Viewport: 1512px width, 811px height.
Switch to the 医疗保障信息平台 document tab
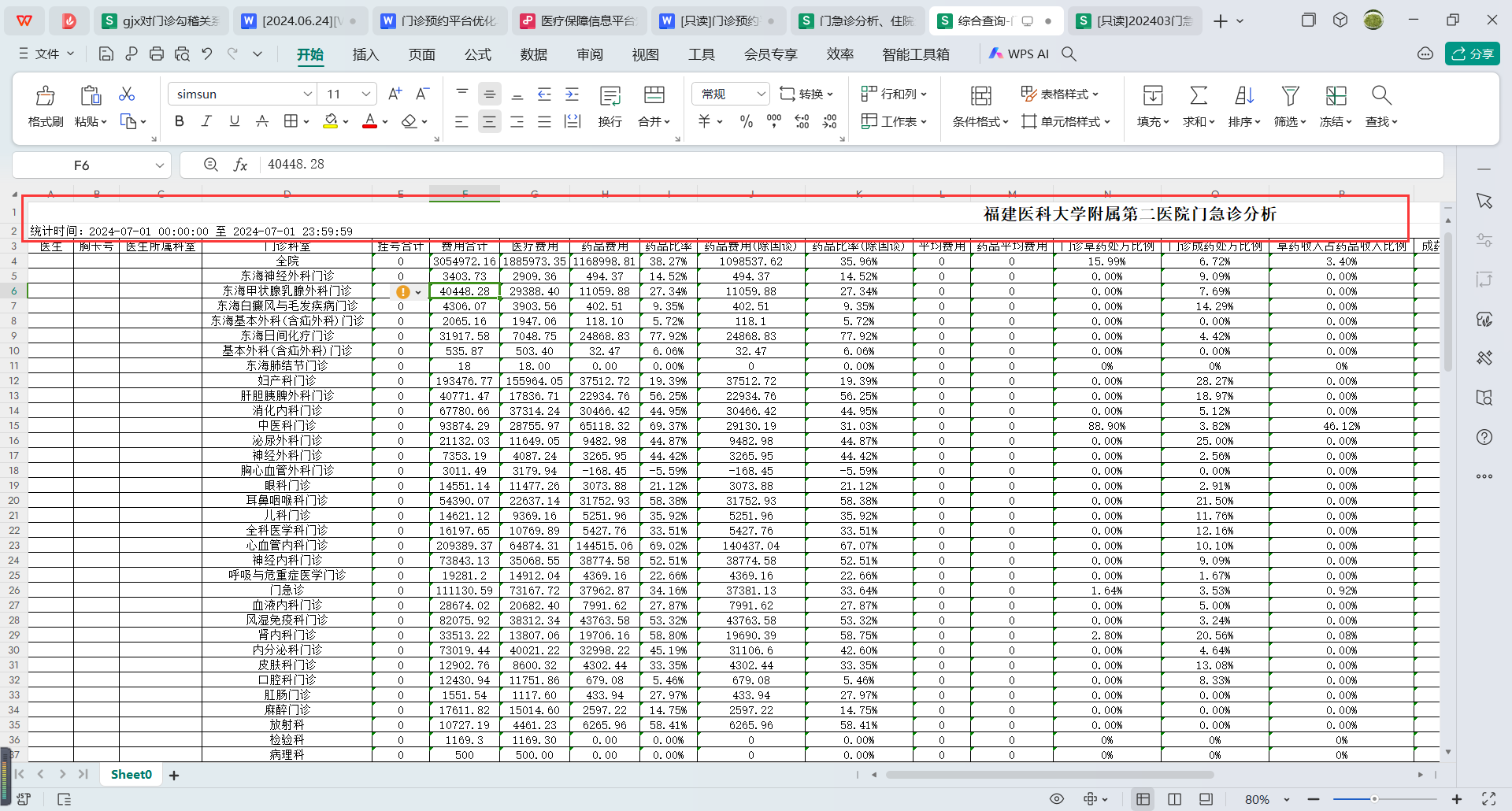tap(579, 20)
